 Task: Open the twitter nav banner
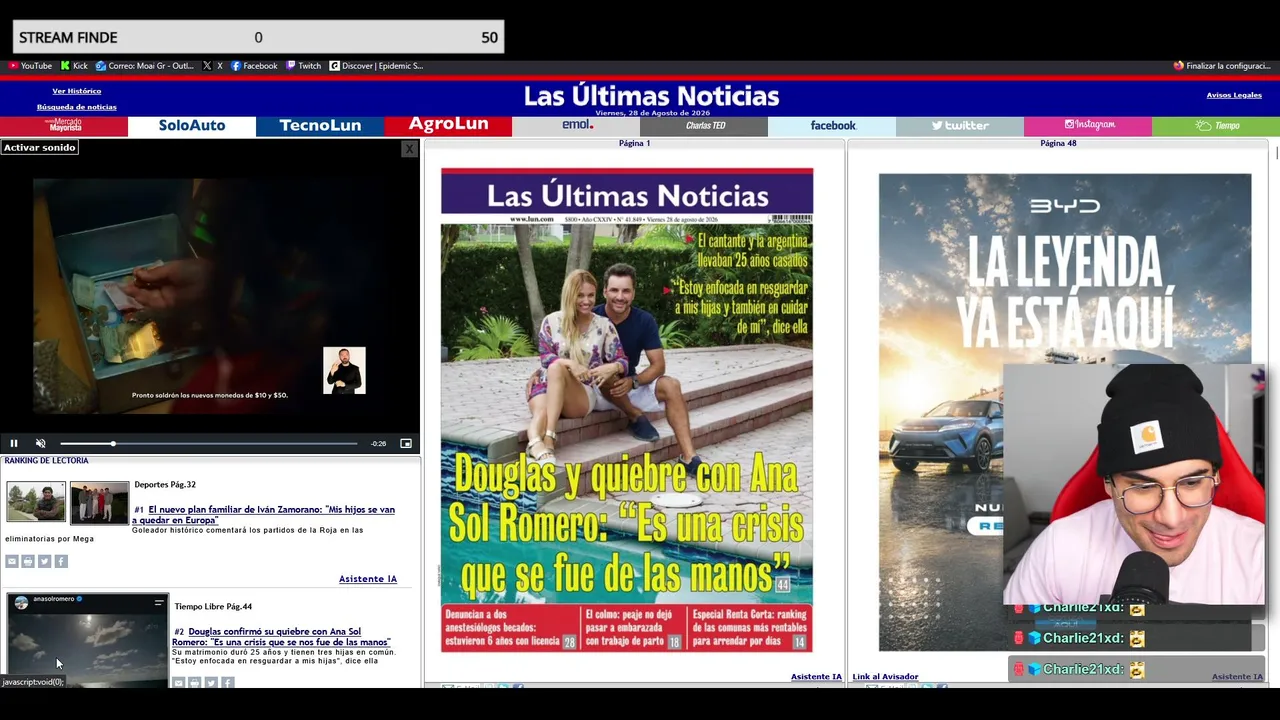960,126
